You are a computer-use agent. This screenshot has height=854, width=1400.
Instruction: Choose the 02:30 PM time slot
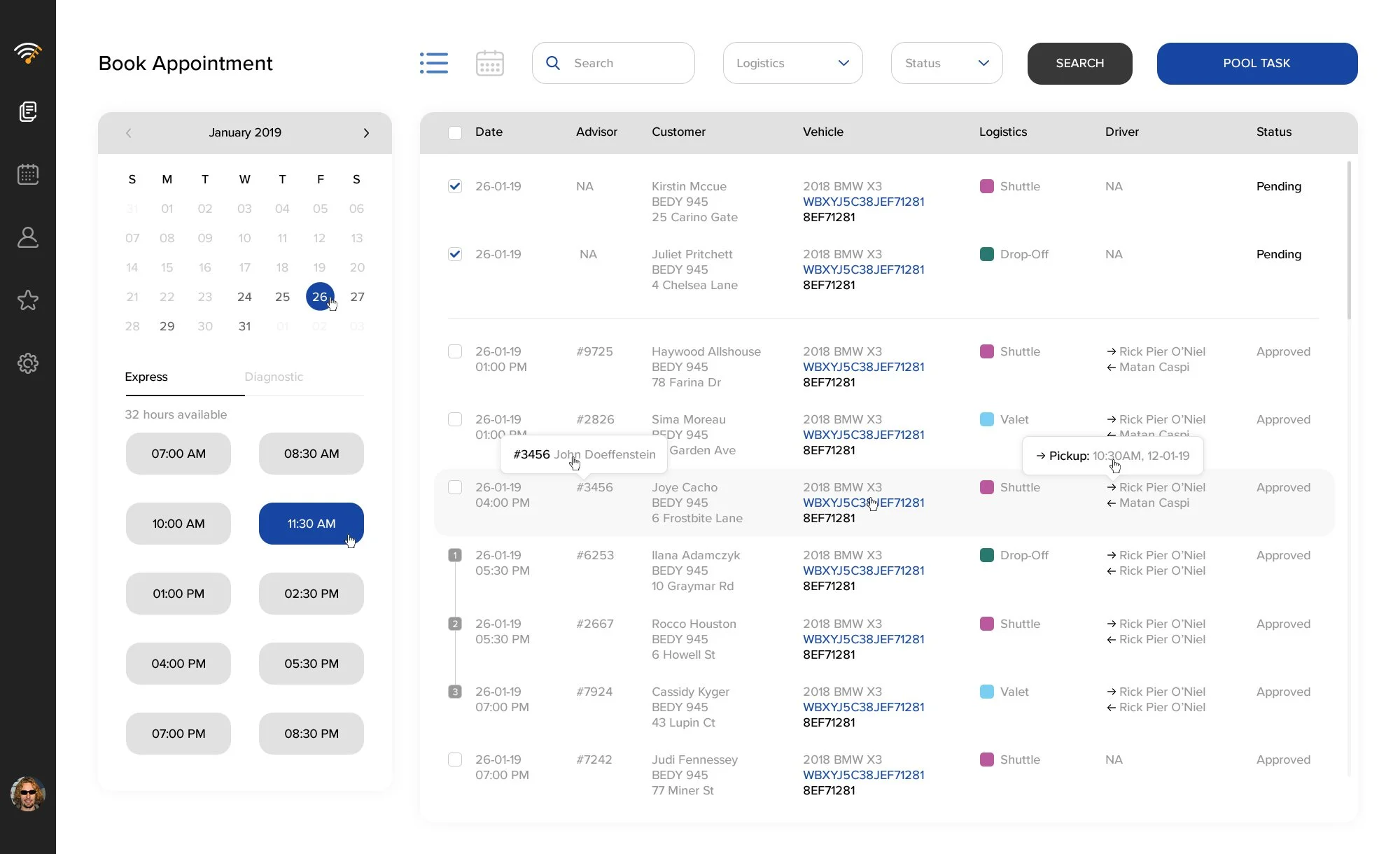[311, 594]
